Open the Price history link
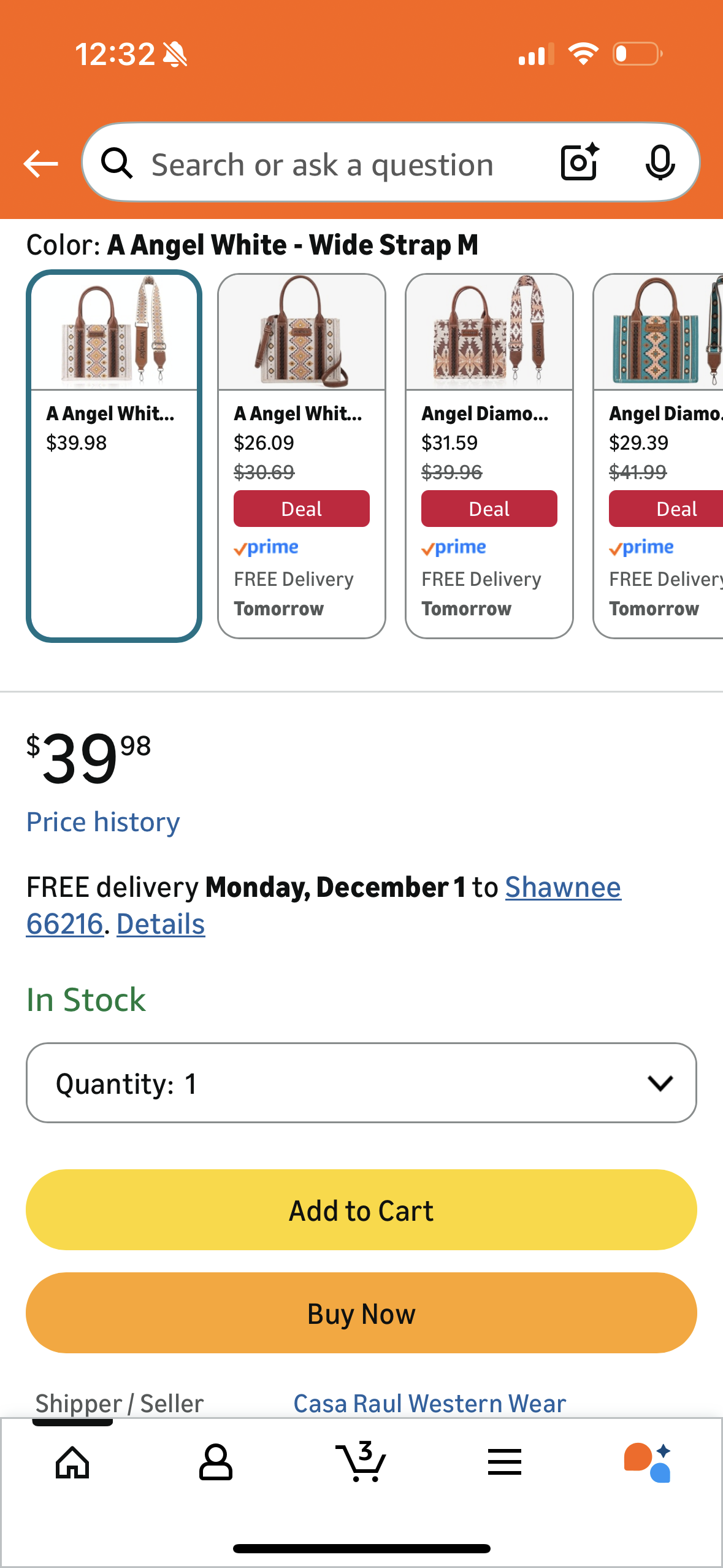Viewport: 723px width, 1568px height. click(x=103, y=822)
